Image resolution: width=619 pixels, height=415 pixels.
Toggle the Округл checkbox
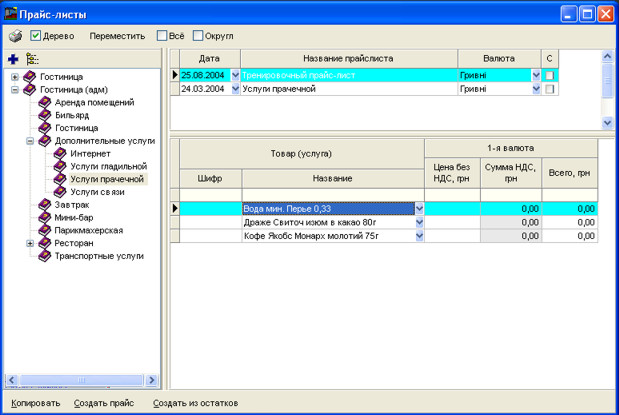click(x=198, y=36)
